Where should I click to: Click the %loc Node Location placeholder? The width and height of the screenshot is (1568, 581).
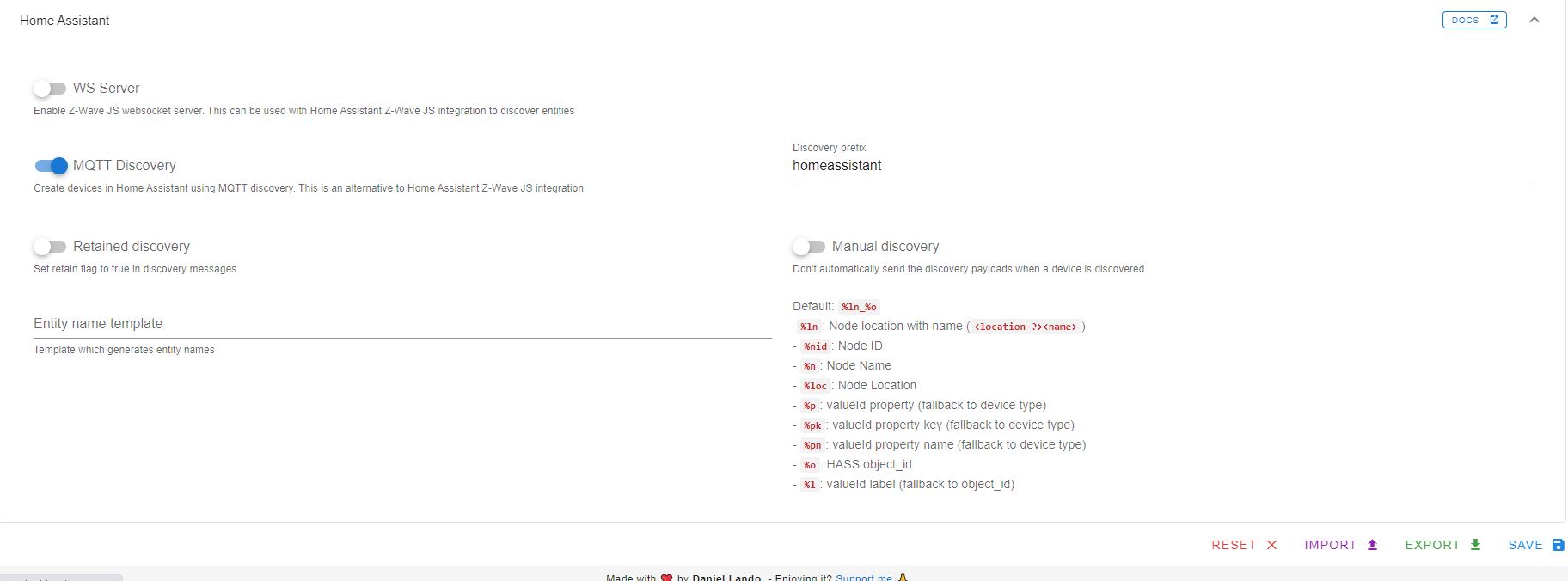(x=815, y=386)
